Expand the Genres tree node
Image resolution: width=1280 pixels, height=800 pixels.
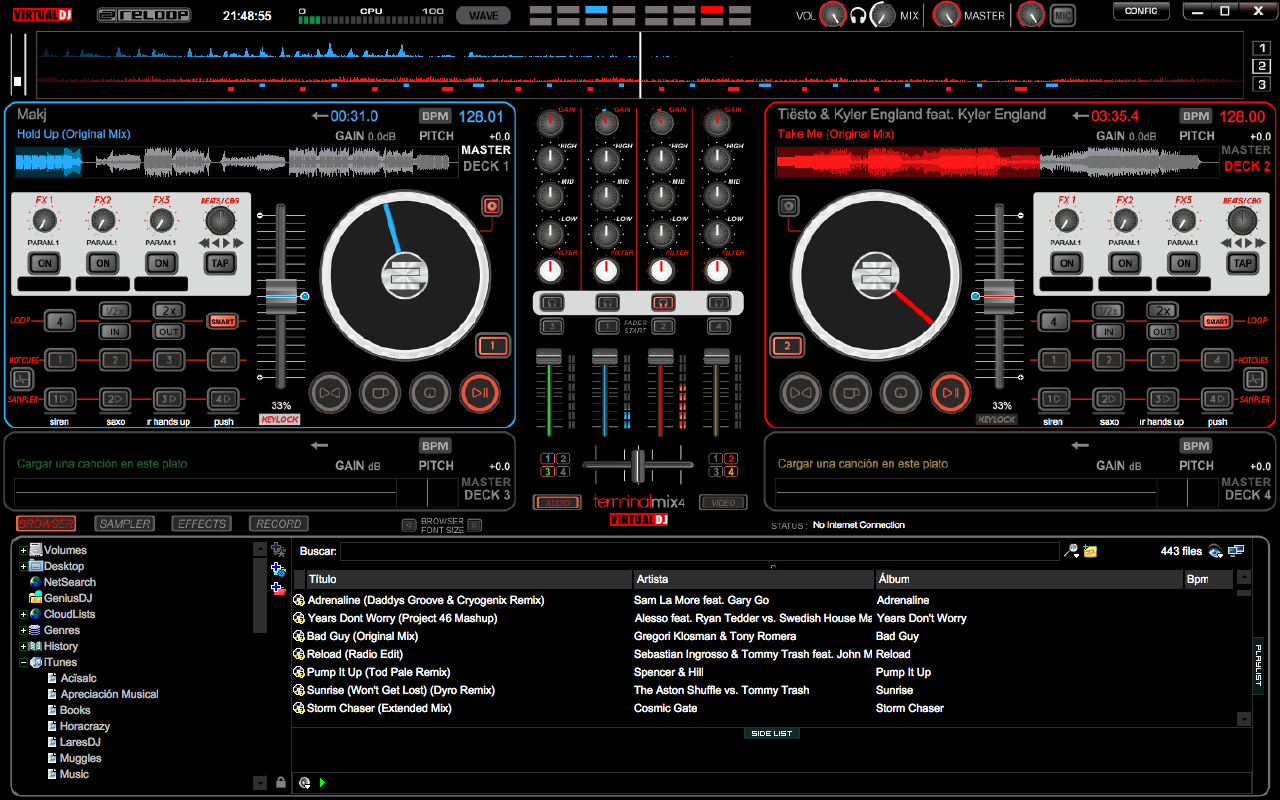pos(23,630)
